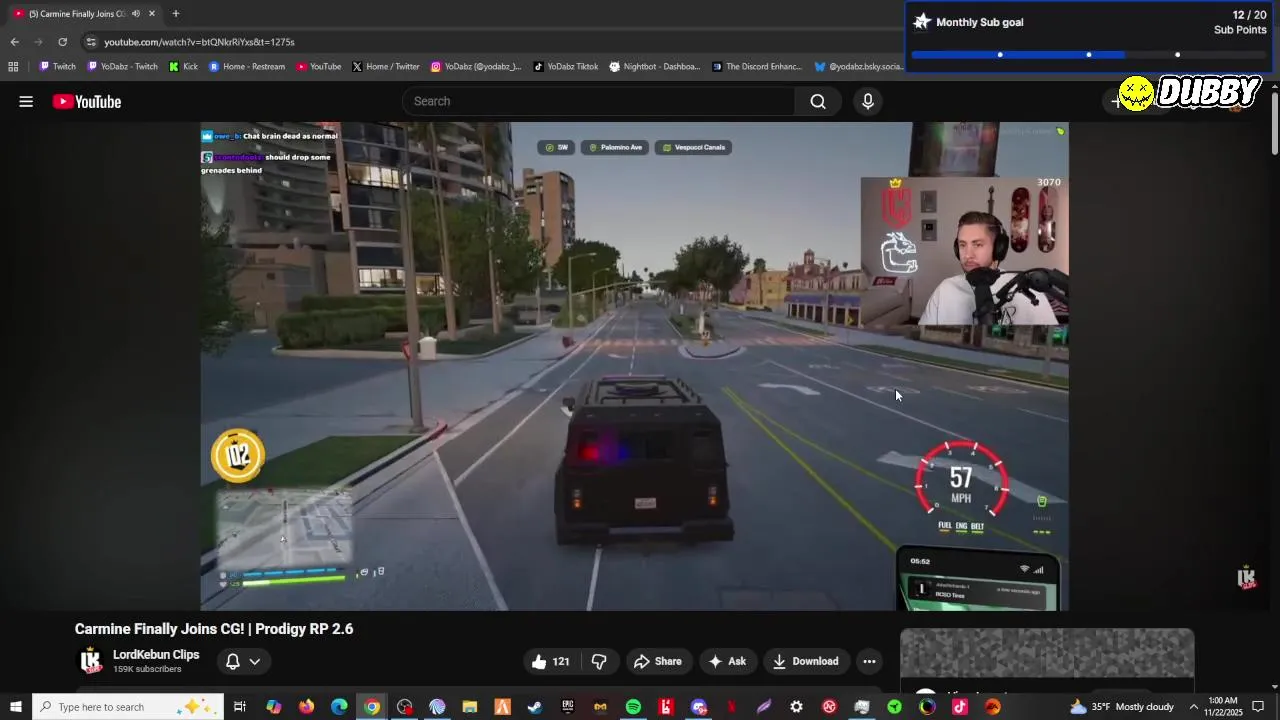Image resolution: width=1280 pixels, height=720 pixels.
Task: Reload the current page
Action: coord(62,42)
